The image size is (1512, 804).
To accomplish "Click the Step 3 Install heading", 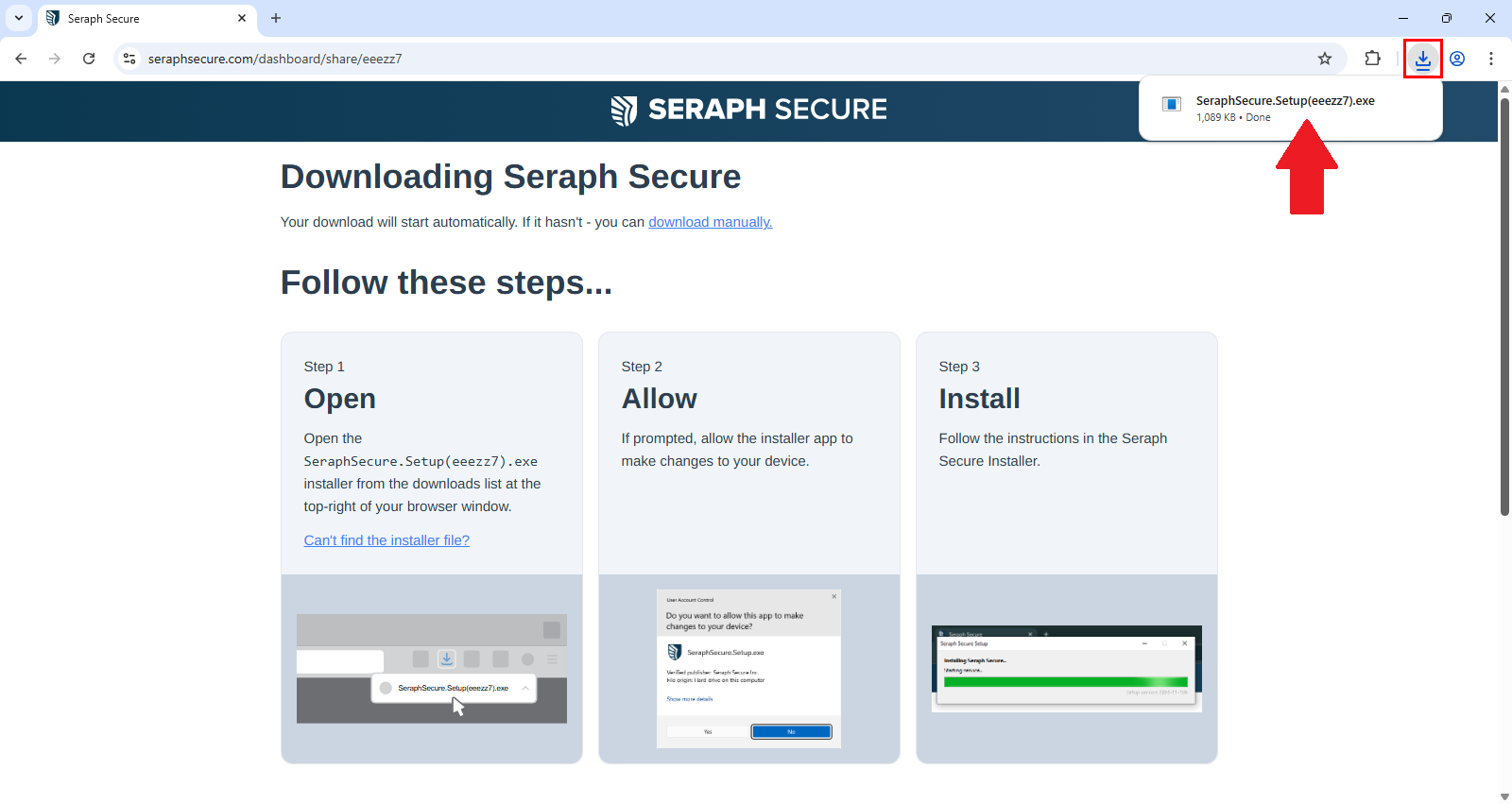I will pos(979,399).
